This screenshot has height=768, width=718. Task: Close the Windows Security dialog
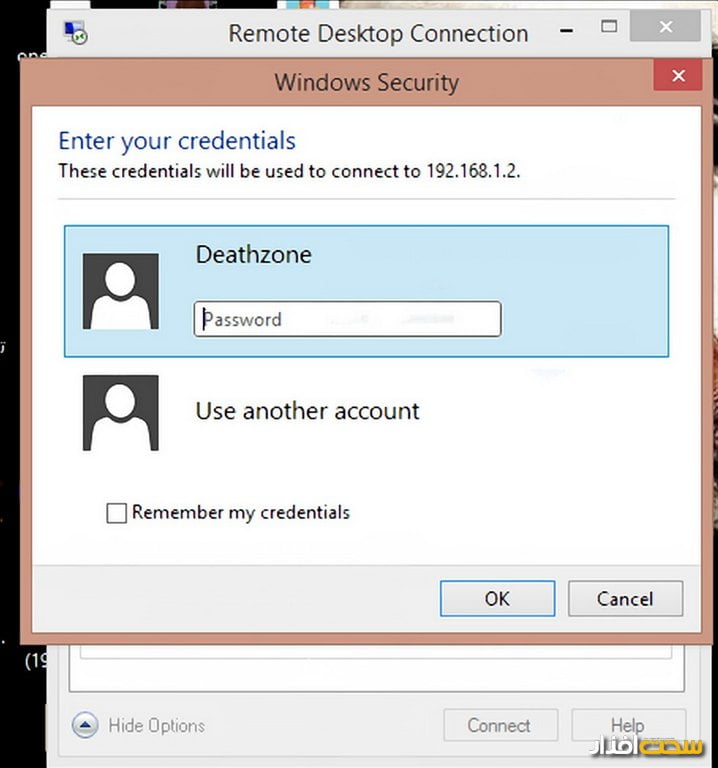(x=678, y=77)
